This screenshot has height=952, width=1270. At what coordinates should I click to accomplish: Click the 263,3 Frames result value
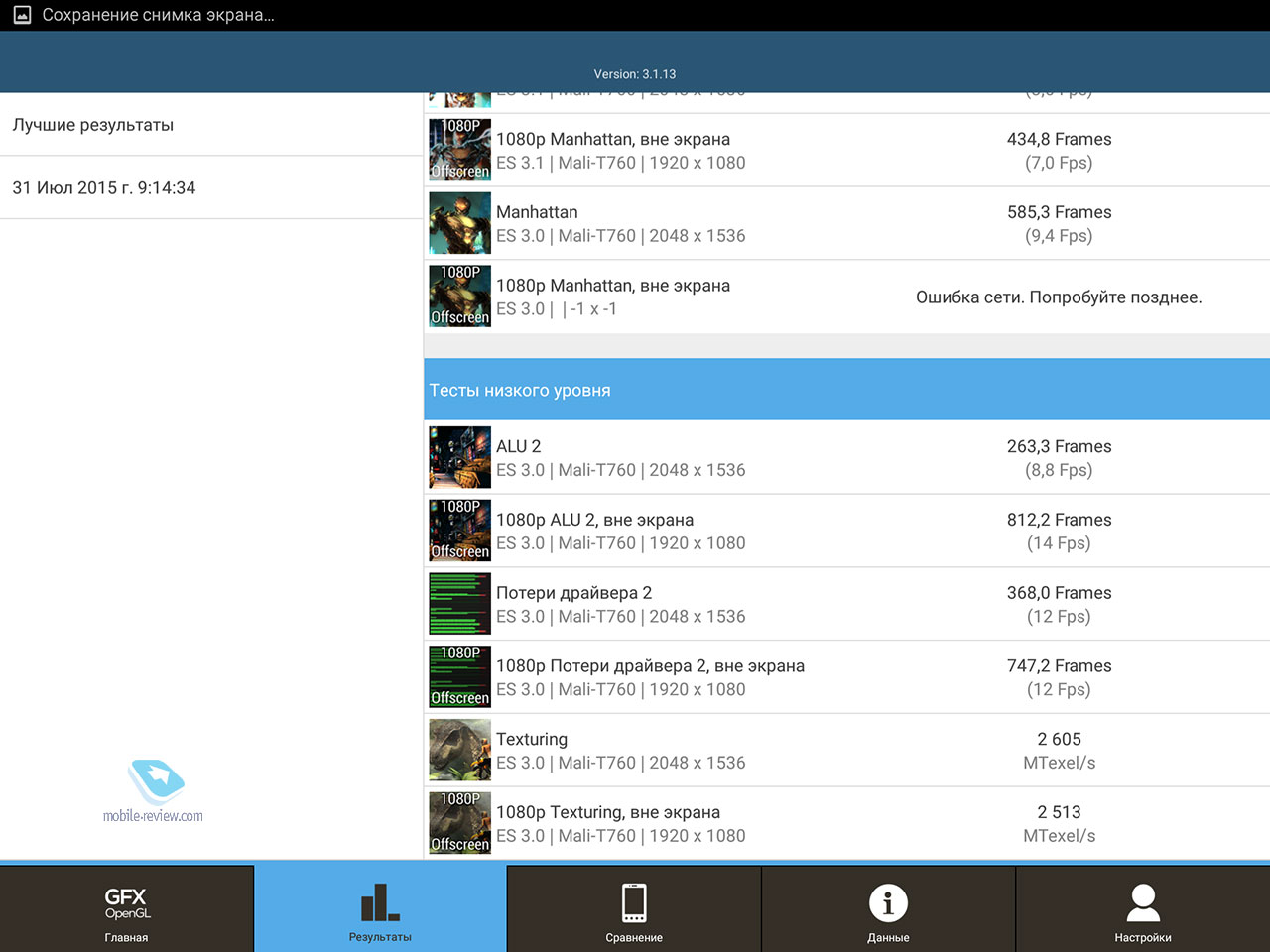[x=1059, y=447]
